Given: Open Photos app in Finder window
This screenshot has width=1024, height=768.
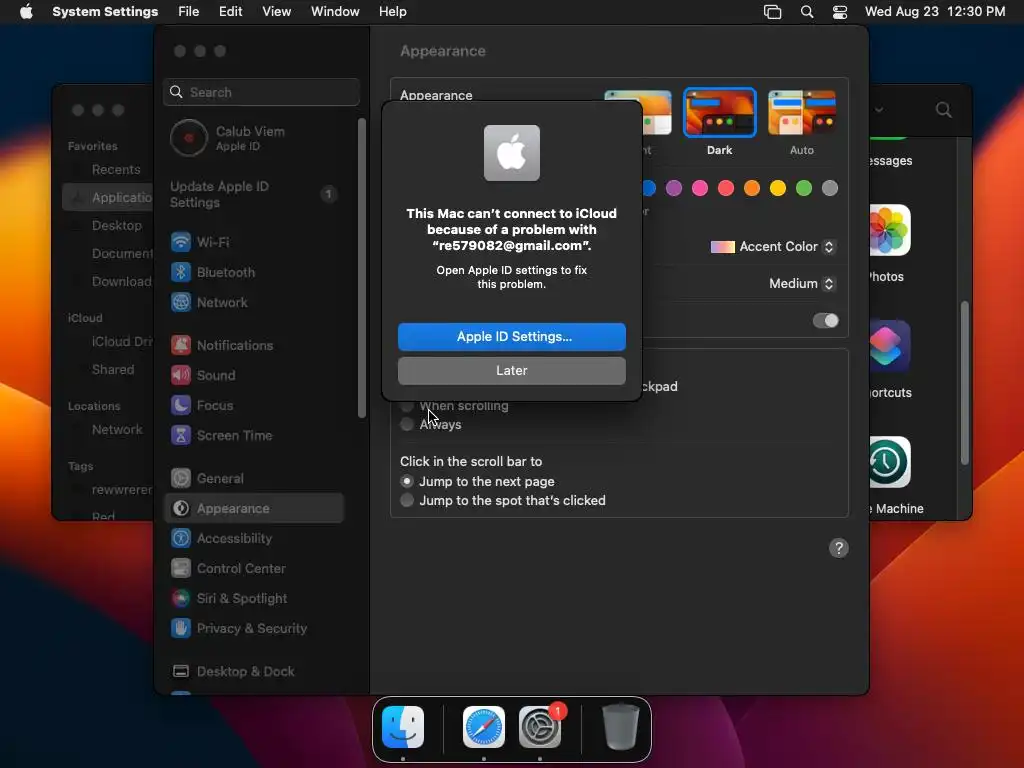Looking at the screenshot, I should tap(889, 231).
